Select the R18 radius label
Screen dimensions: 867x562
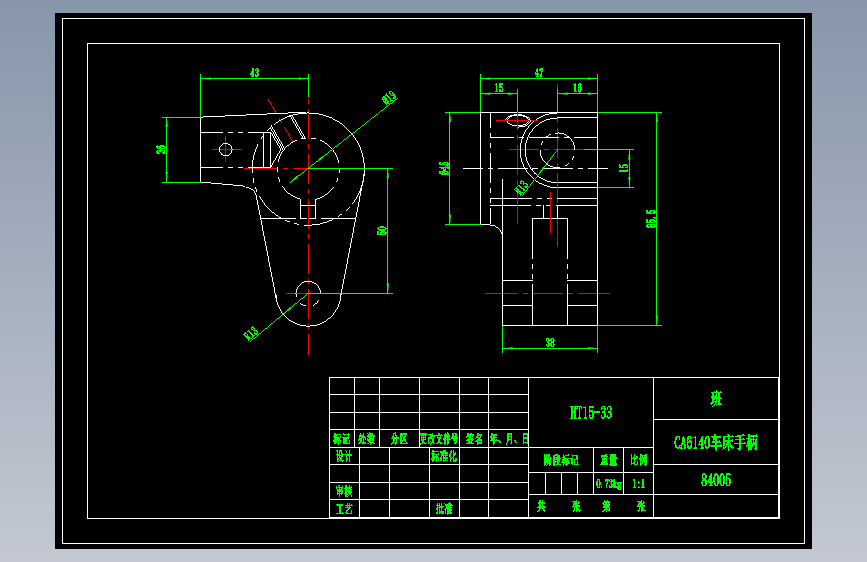[x=251, y=334]
